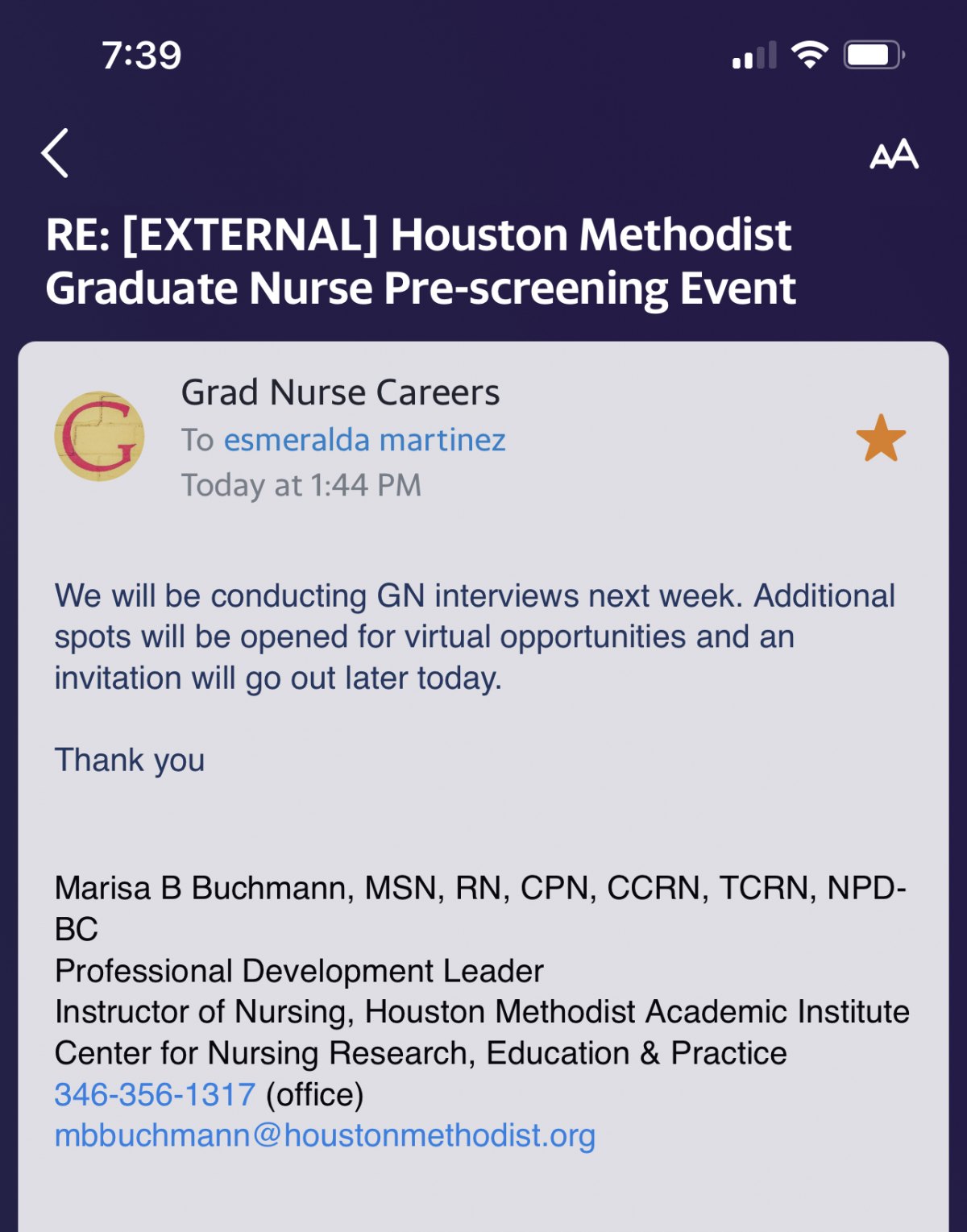The height and width of the screenshot is (1232, 967).
Task: Tap the GN interviews message paragraph
Action: pos(475,637)
